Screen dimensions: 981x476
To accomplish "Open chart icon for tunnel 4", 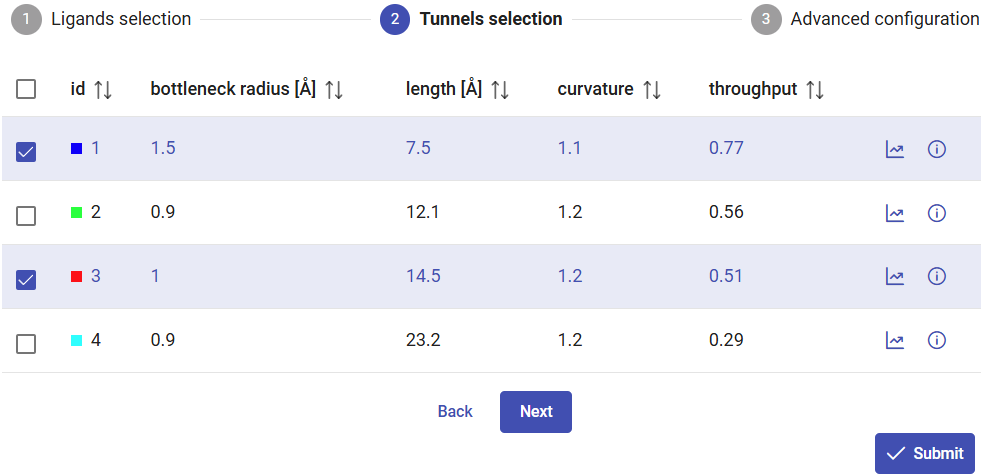I will [x=895, y=341].
